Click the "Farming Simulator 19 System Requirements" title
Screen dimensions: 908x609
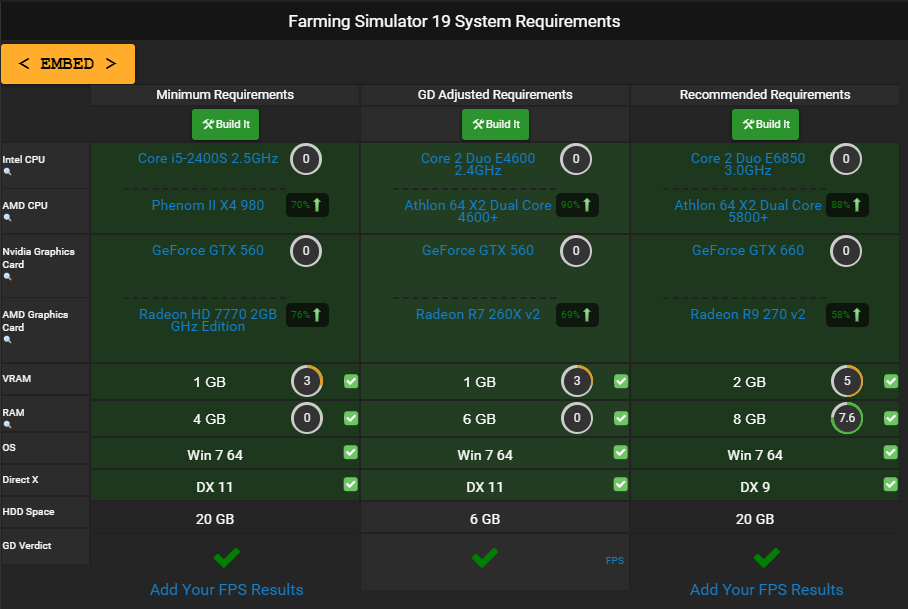coord(454,21)
